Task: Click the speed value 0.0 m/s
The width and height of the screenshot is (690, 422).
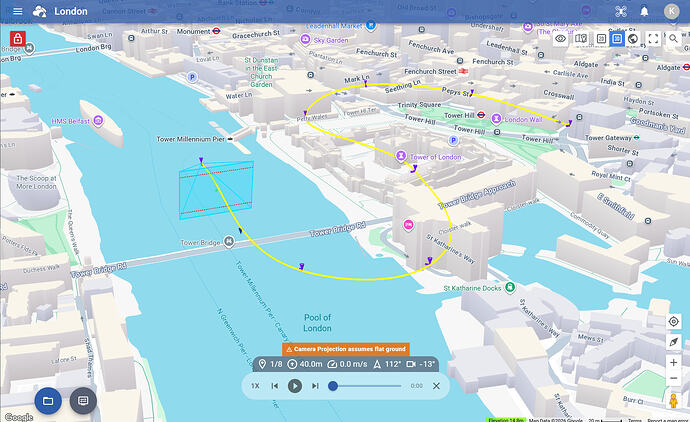Action: click(x=348, y=364)
